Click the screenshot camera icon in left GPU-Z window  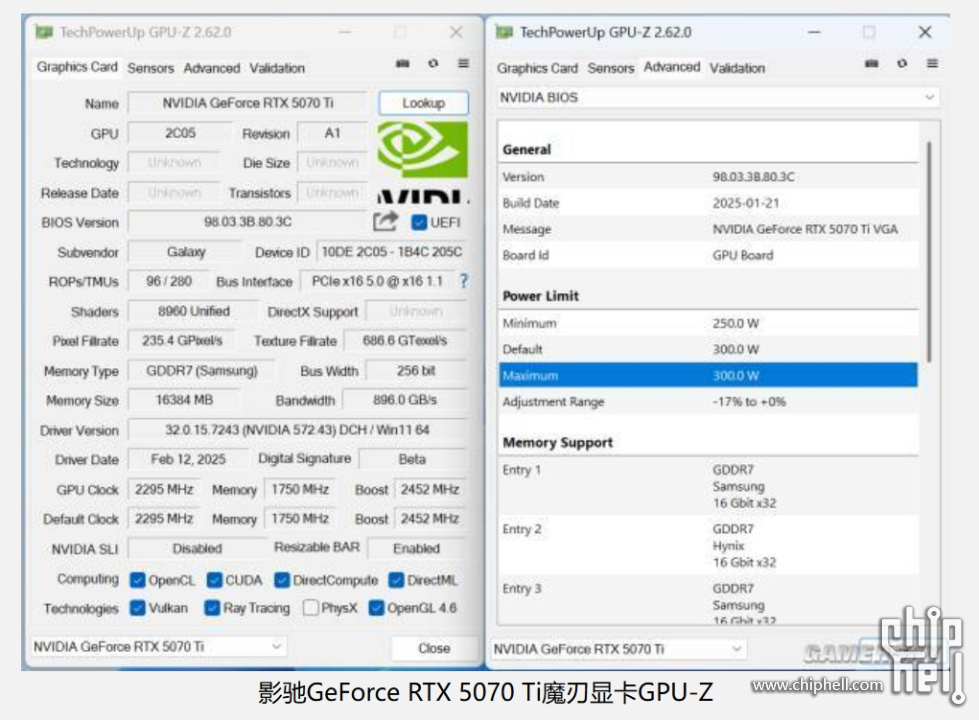(x=403, y=63)
